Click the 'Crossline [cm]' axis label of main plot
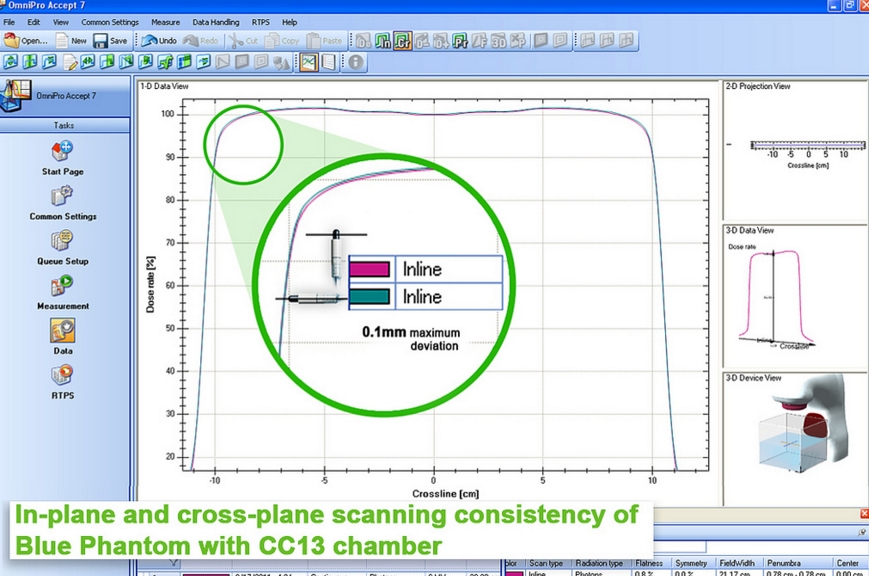 (x=446, y=493)
